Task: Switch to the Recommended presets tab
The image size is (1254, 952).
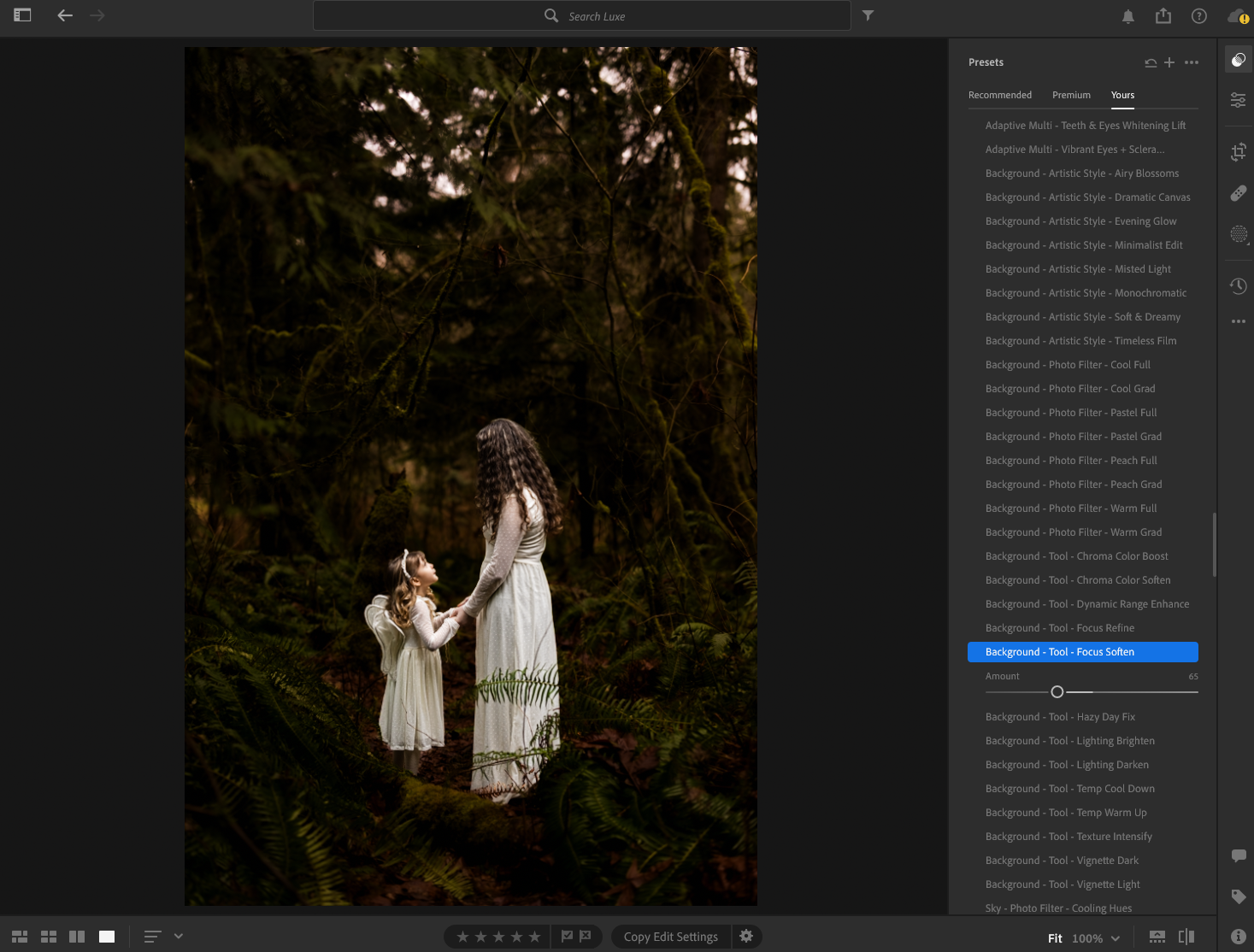Action: click(999, 95)
